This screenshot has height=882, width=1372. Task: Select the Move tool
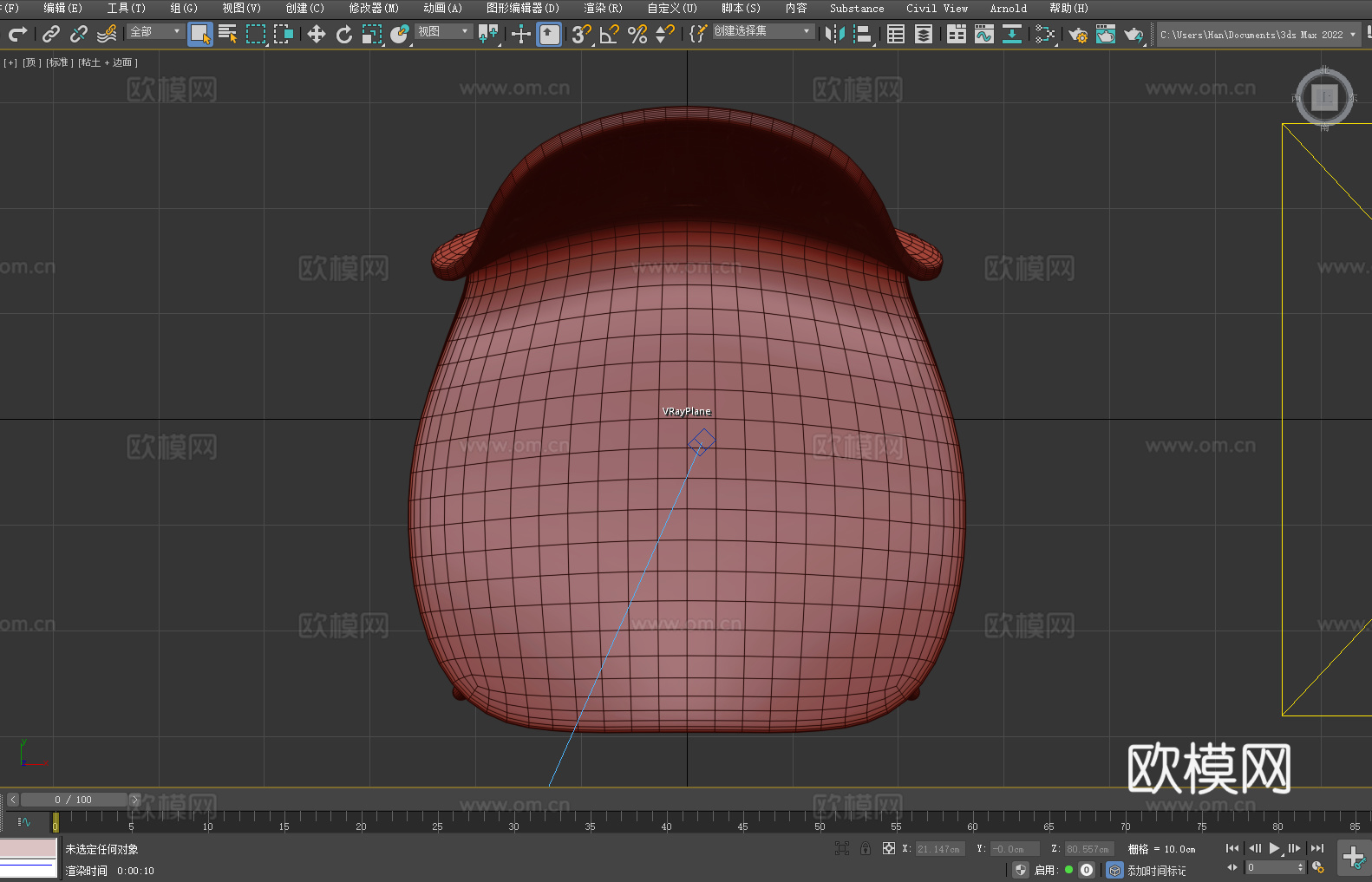tap(317, 34)
